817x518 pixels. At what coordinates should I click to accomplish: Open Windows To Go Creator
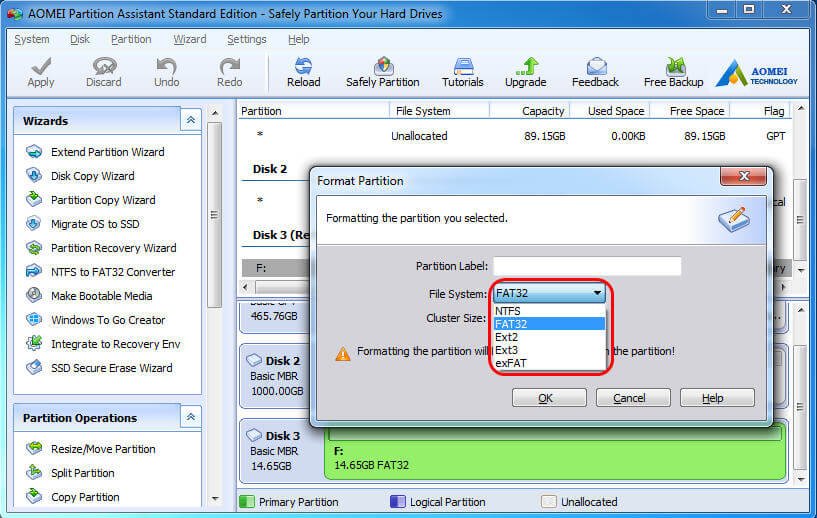click(108, 319)
